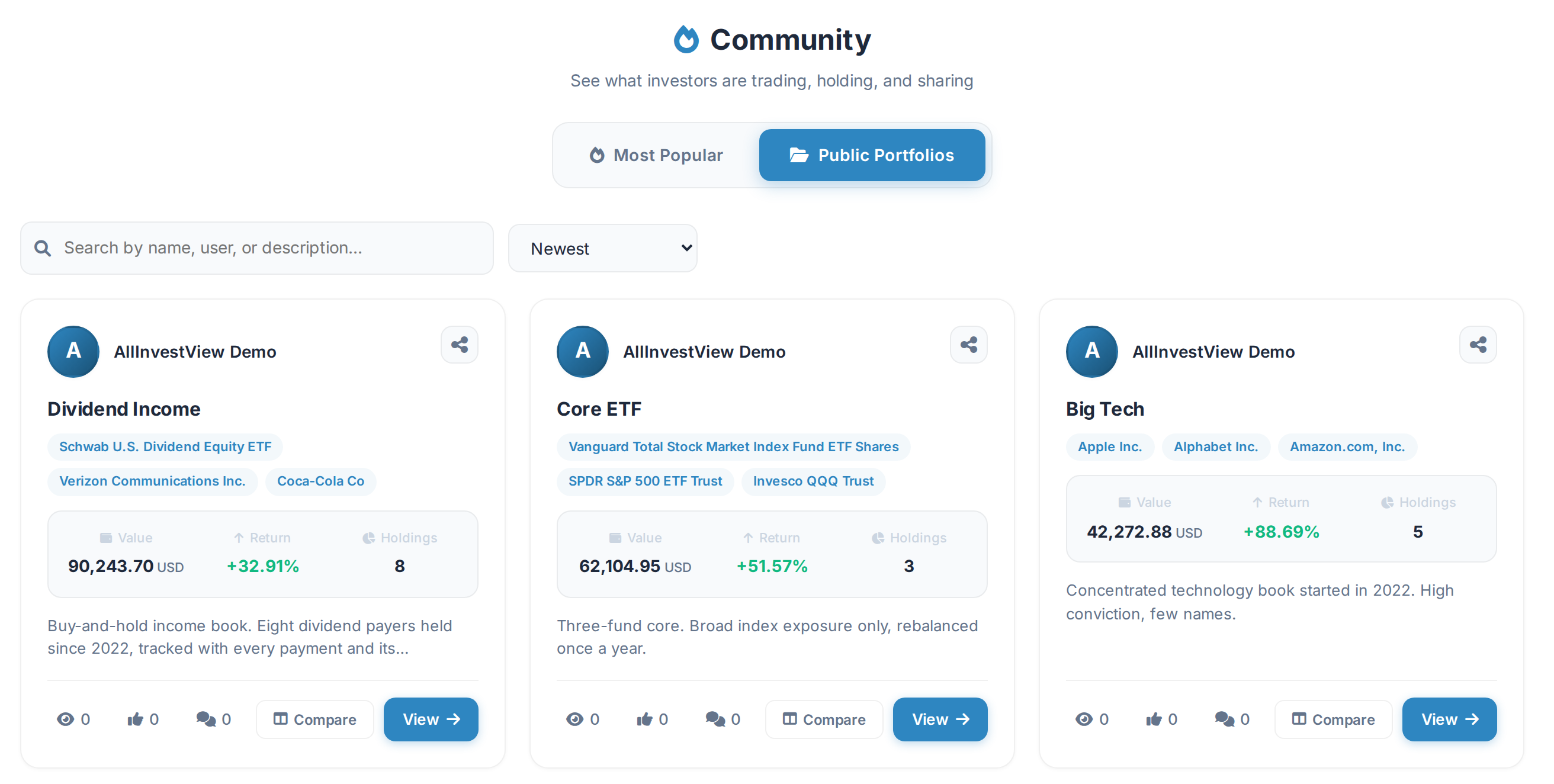Compare the Core ETF portfolio

pyautogui.click(x=824, y=719)
